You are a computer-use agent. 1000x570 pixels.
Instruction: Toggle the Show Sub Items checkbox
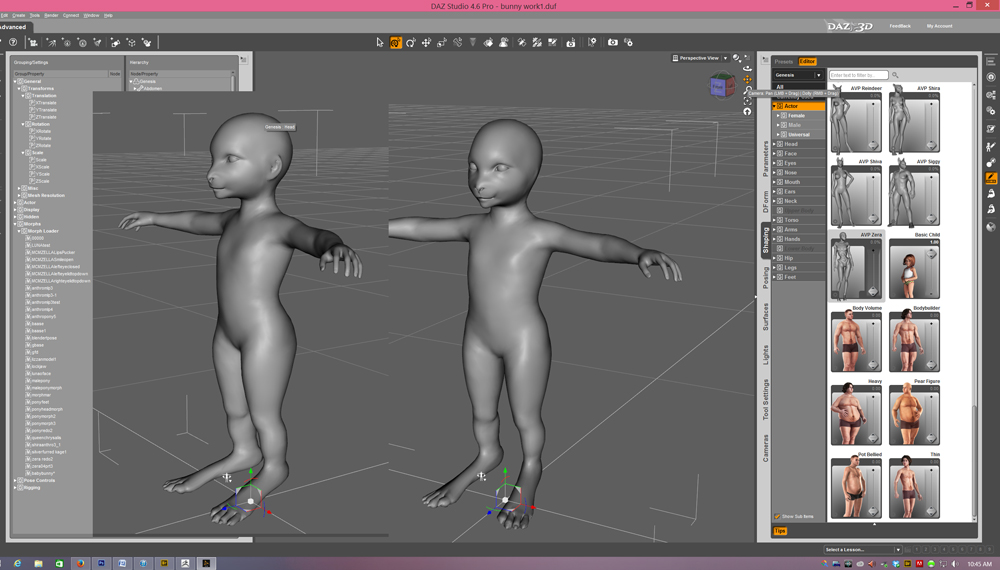pyautogui.click(x=778, y=516)
